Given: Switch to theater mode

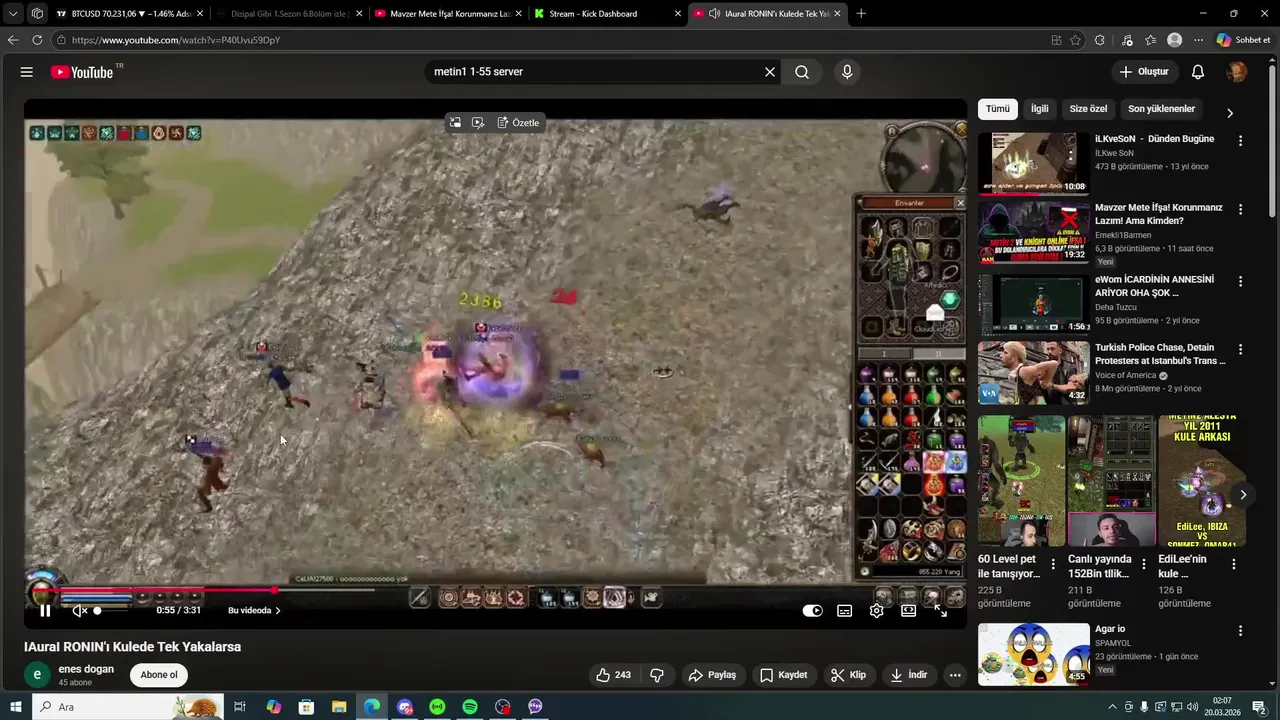Looking at the screenshot, I should (909, 610).
